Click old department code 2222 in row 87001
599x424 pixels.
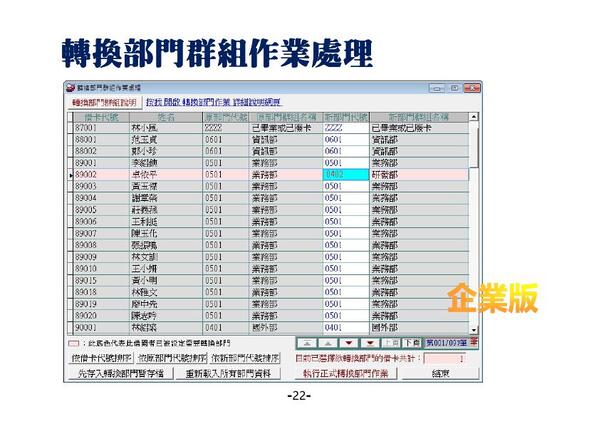point(225,128)
